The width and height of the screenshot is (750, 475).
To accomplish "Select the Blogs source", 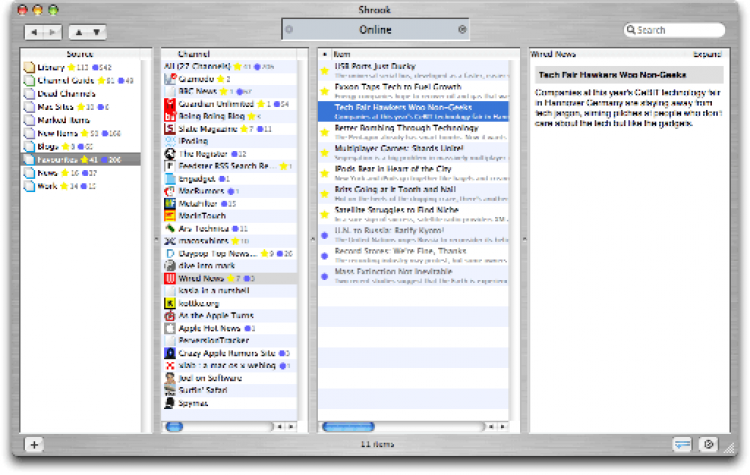I will (x=81, y=146).
